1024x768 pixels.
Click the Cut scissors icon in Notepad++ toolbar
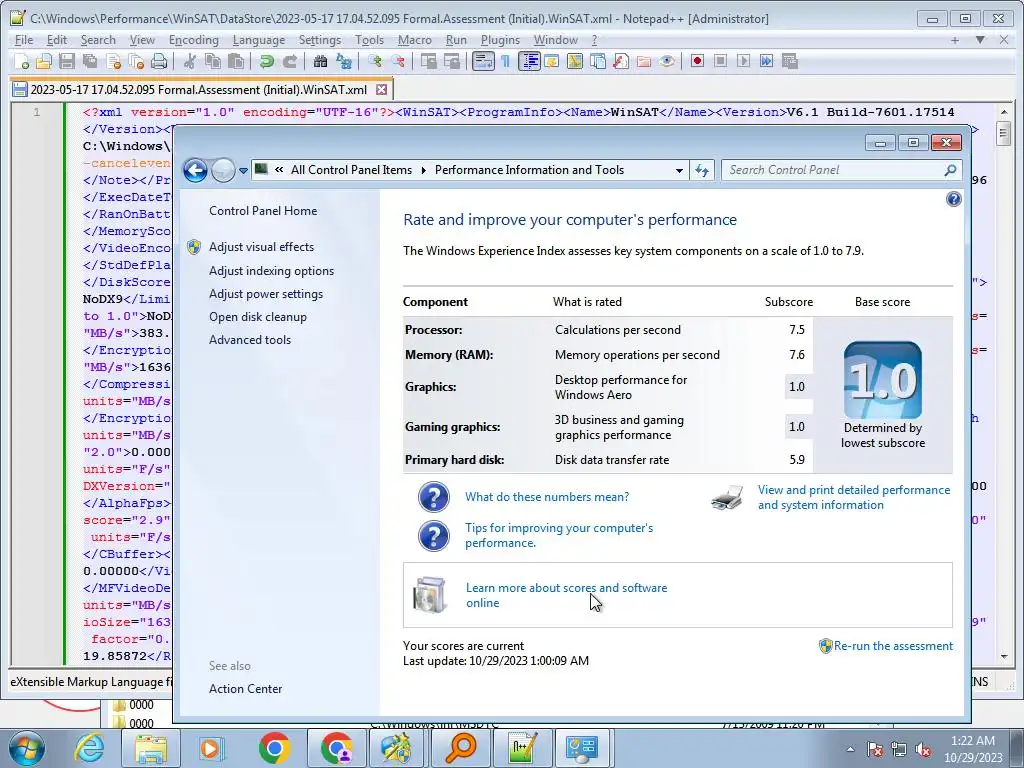click(189, 61)
